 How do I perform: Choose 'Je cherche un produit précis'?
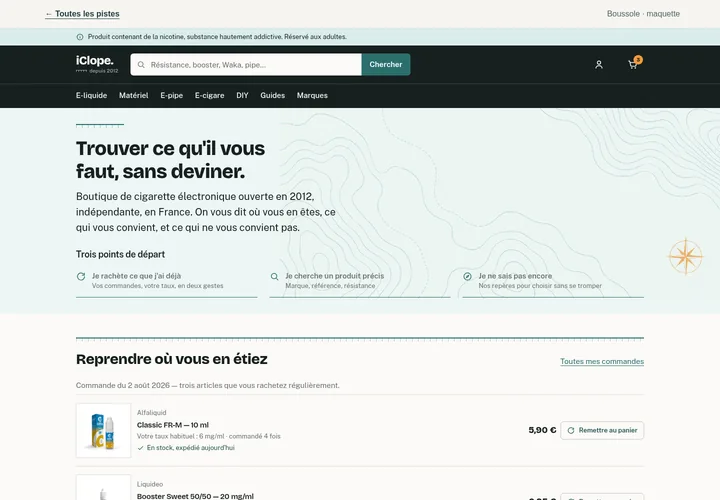(x=360, y=281)
